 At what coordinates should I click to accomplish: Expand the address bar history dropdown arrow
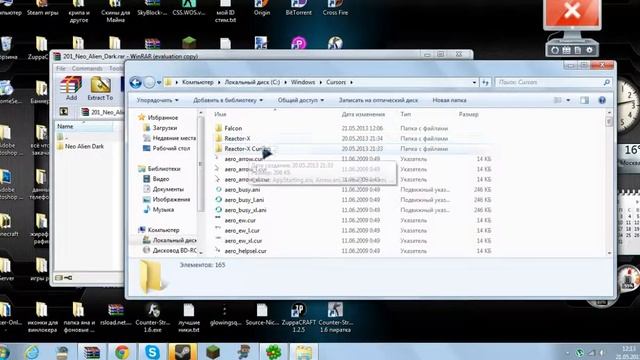[x=474, y=82]
